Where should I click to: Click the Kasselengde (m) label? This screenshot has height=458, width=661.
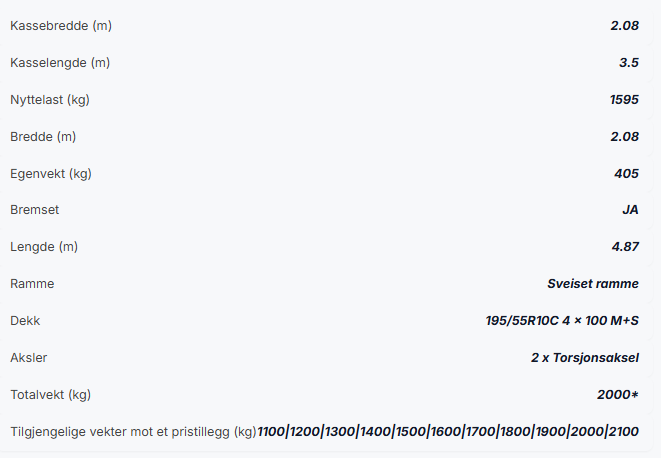(60, 63)
